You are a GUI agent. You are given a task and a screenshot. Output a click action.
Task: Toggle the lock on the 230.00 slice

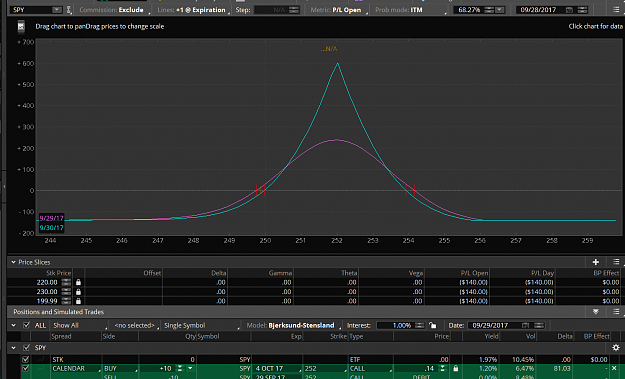pyautogui.click(x=79, y=292)
